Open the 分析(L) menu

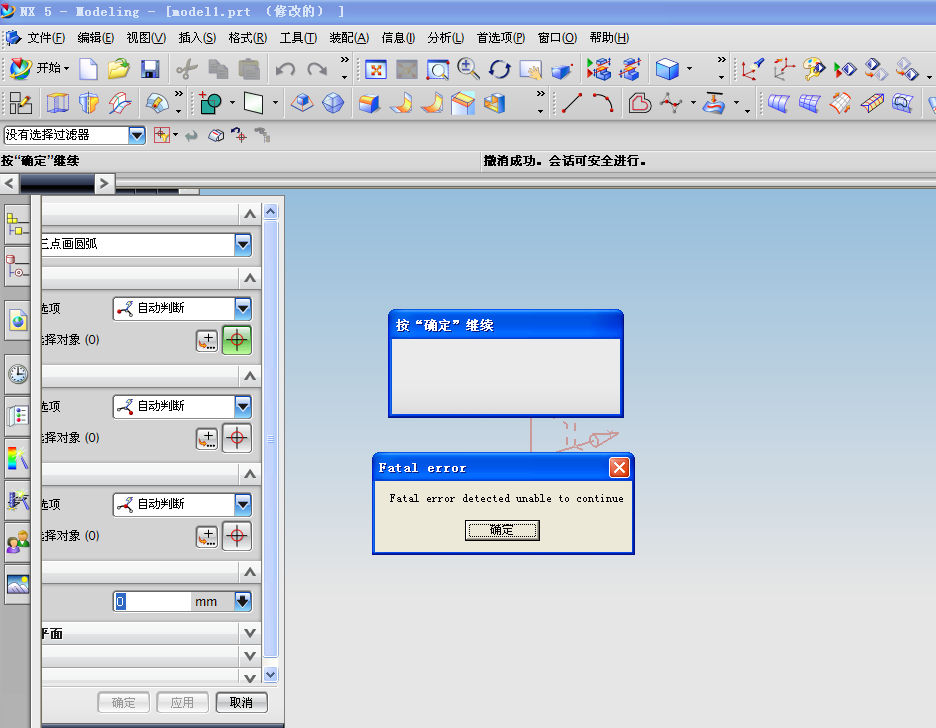tap(446, 38)
